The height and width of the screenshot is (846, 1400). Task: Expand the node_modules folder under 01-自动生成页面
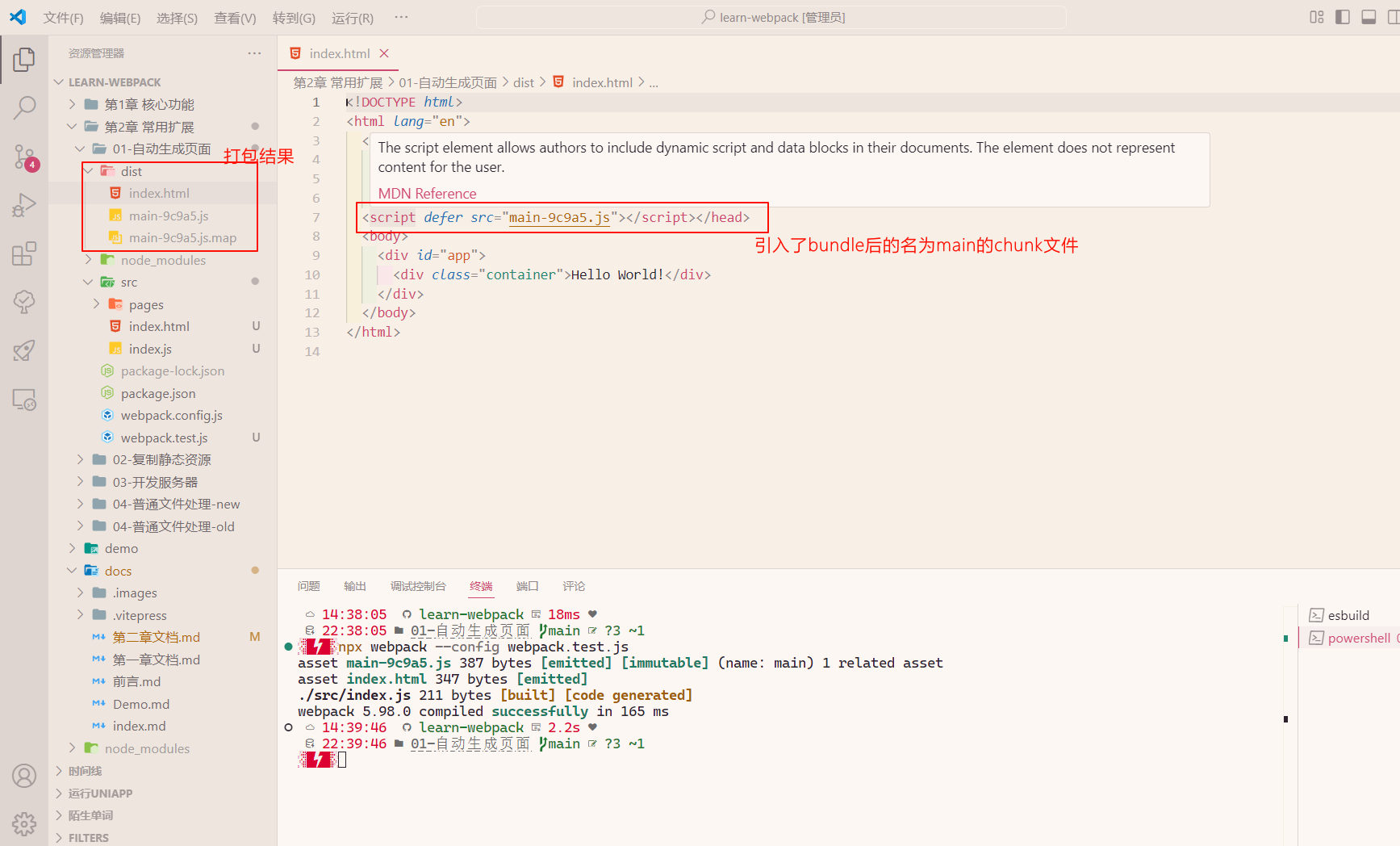coord(162,260)
